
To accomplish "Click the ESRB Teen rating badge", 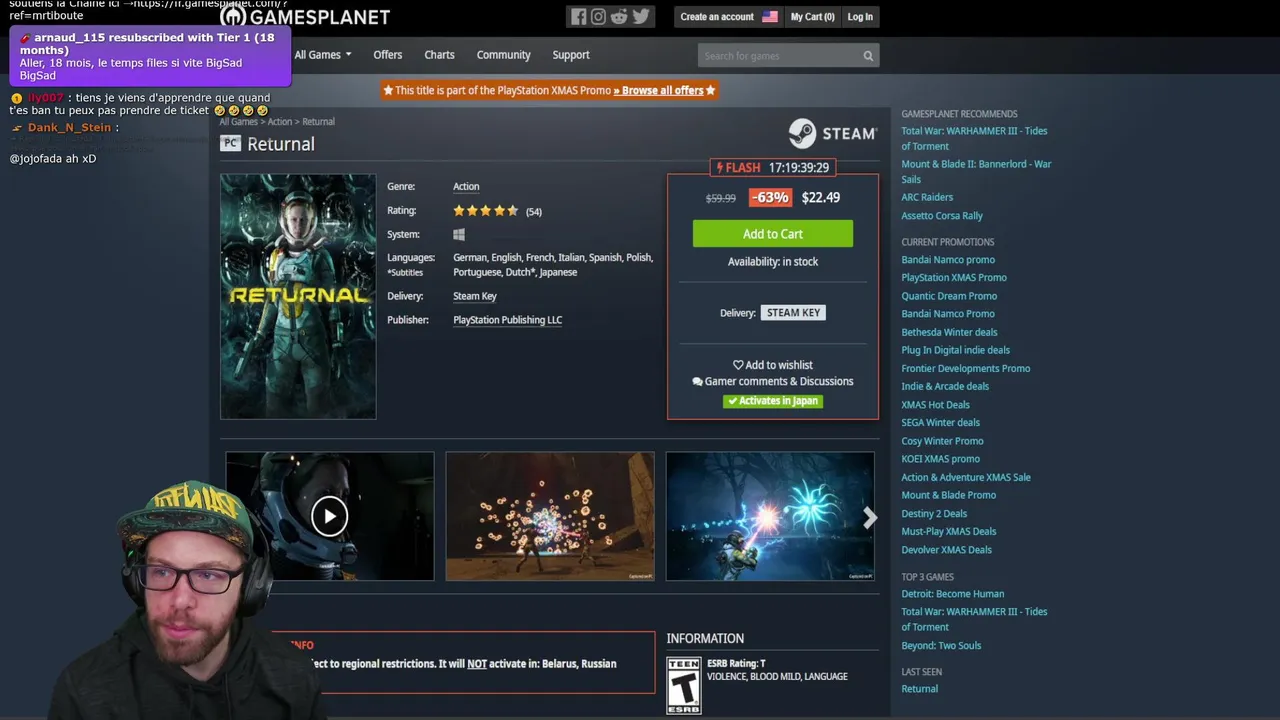I will [684, 686].
